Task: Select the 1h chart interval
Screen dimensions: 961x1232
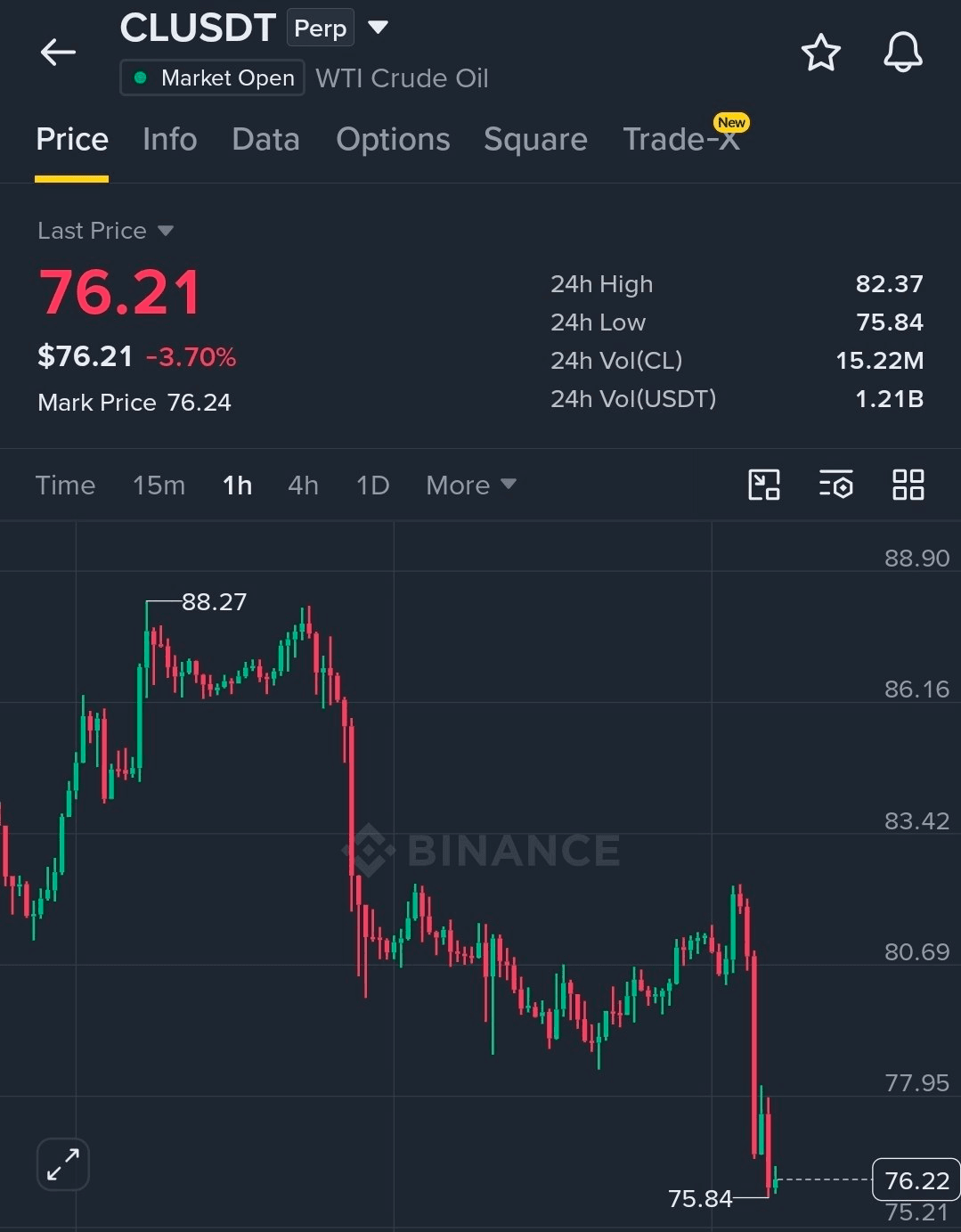Action: [237, 485]
